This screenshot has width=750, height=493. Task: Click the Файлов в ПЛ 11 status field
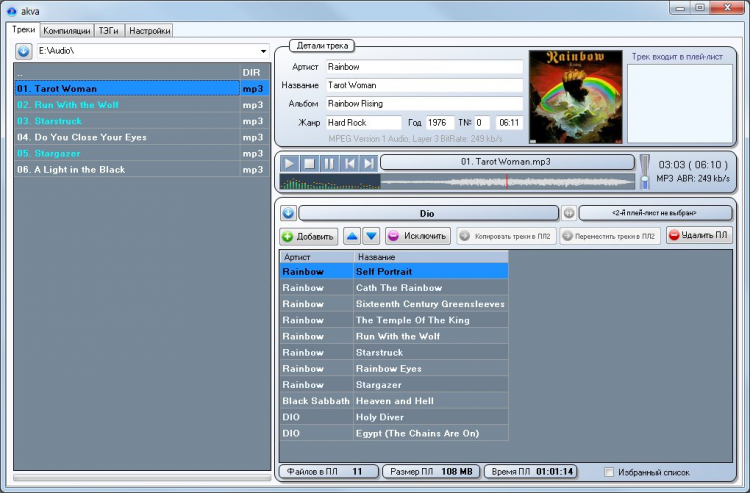point(329,472)
